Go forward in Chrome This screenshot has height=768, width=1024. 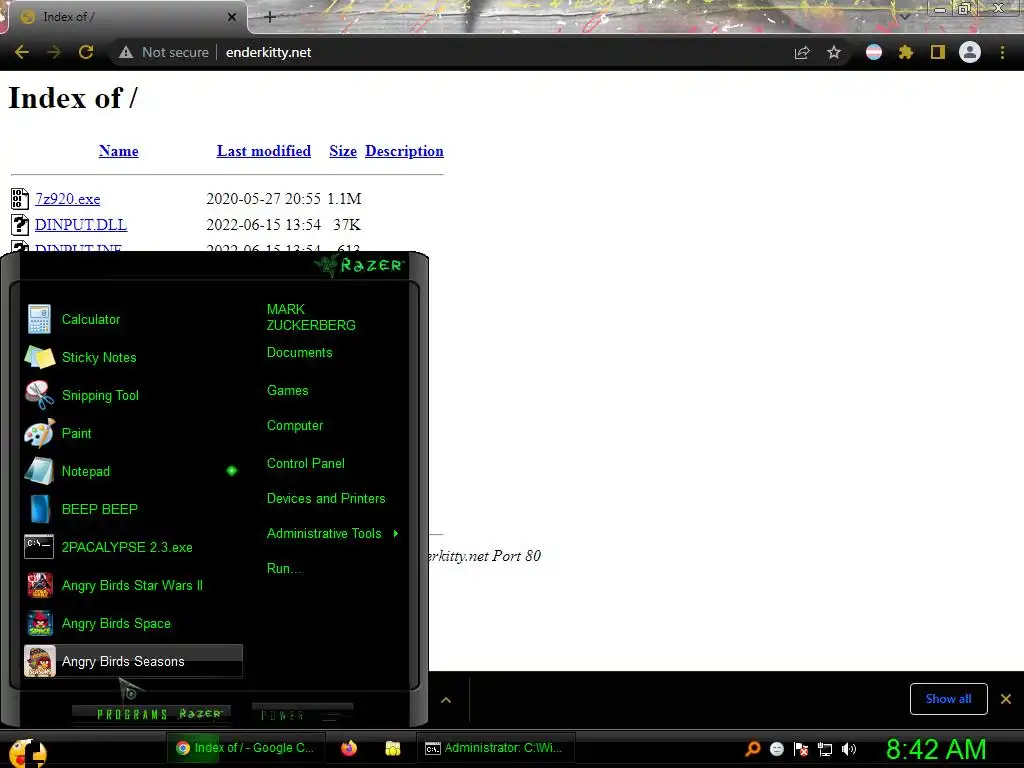tap(54, 52)
